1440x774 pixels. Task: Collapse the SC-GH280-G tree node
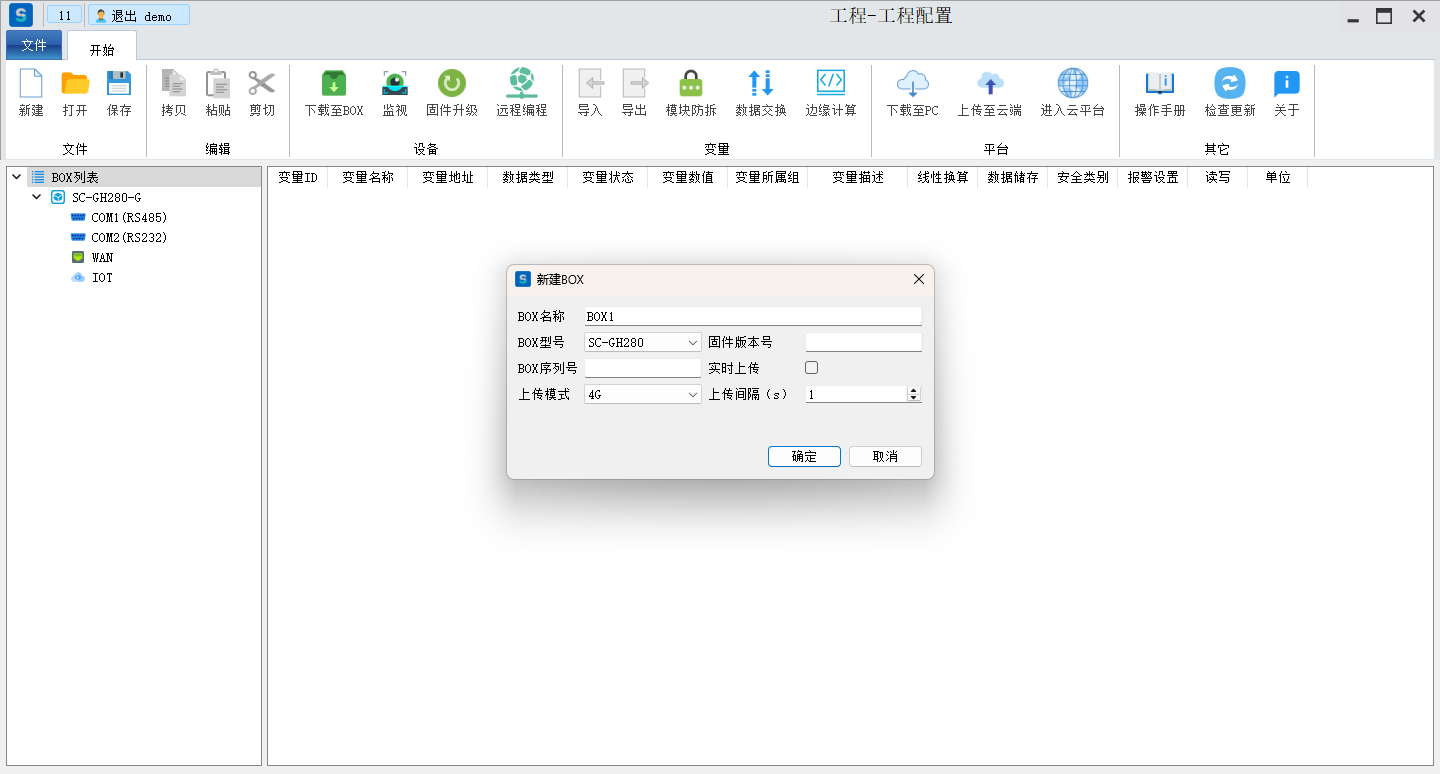coord(37,198)
